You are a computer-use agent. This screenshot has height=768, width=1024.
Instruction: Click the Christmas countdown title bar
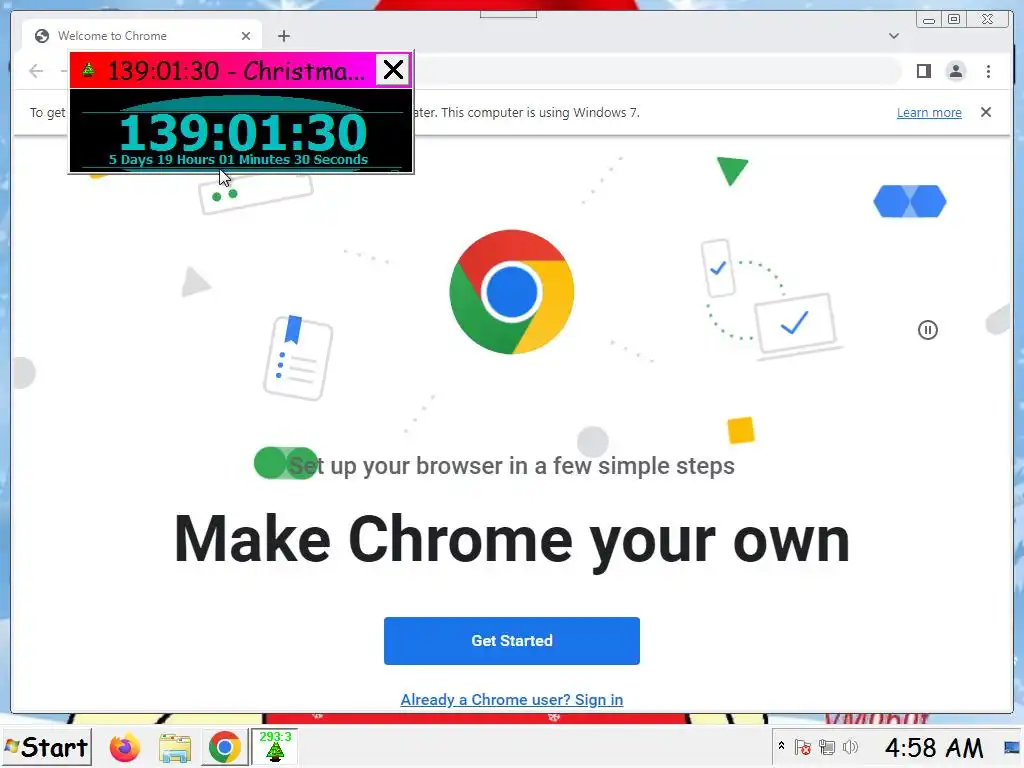(223, 69)
